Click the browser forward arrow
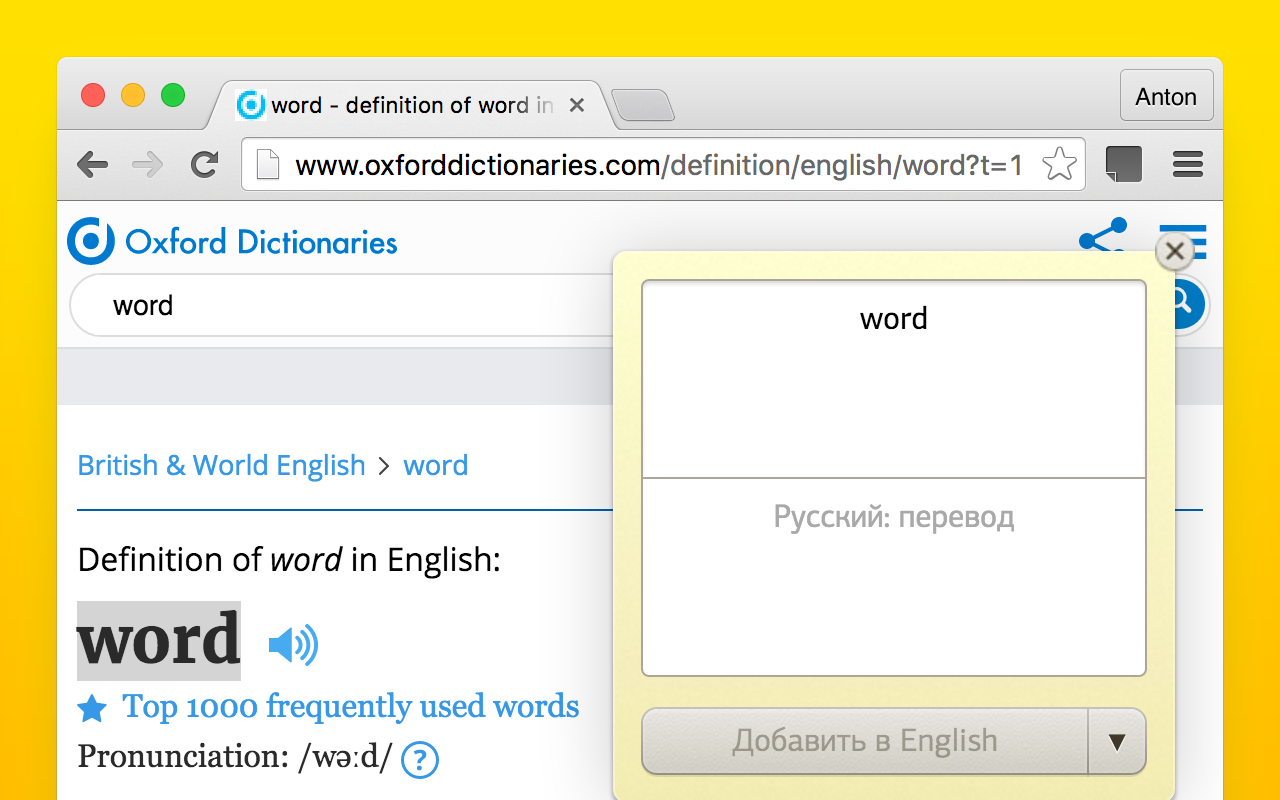 (x=148, y=164)
